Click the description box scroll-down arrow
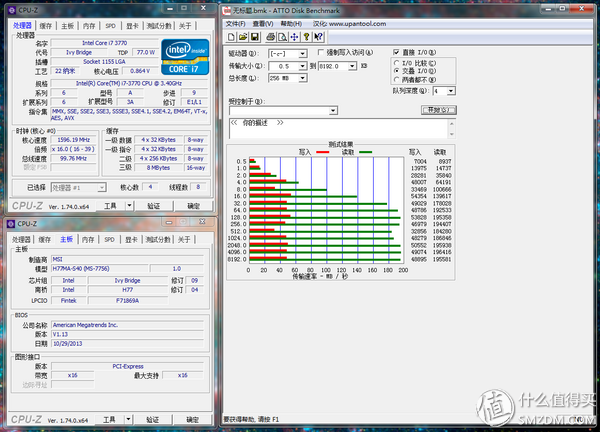The height and width of the screenshot is (432, 600). pos(452,134)
